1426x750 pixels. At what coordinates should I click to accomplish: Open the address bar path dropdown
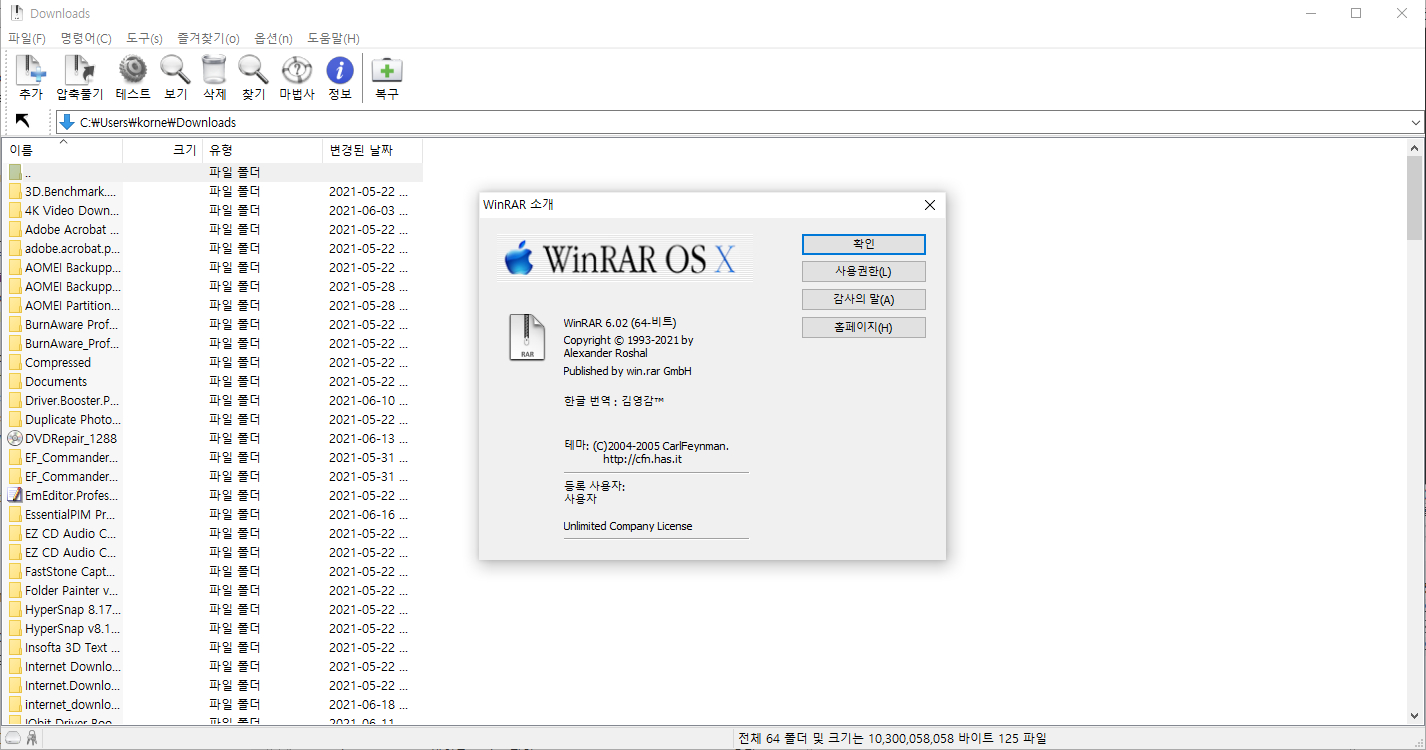[1415, 122]
